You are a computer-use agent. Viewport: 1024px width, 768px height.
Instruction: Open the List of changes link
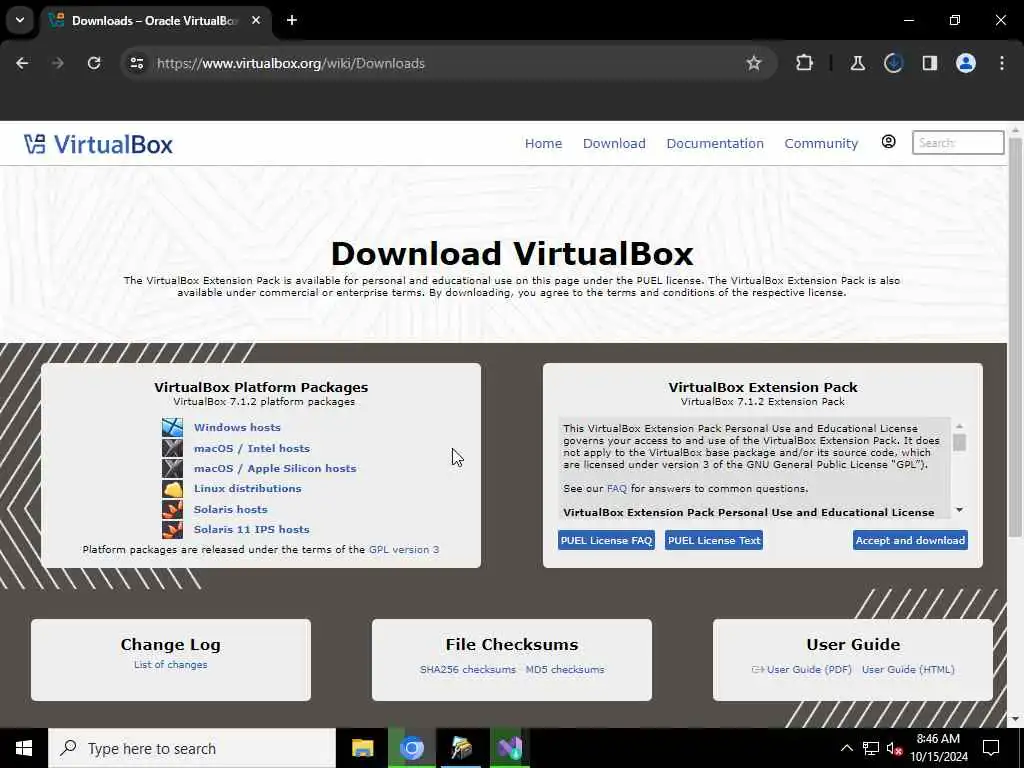[x=170, y=664]
